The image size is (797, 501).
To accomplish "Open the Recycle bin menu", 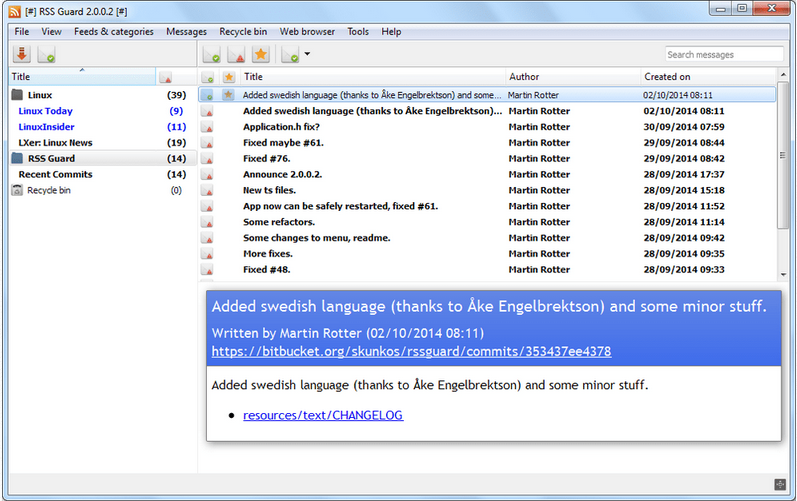I will tap(243, 32).
